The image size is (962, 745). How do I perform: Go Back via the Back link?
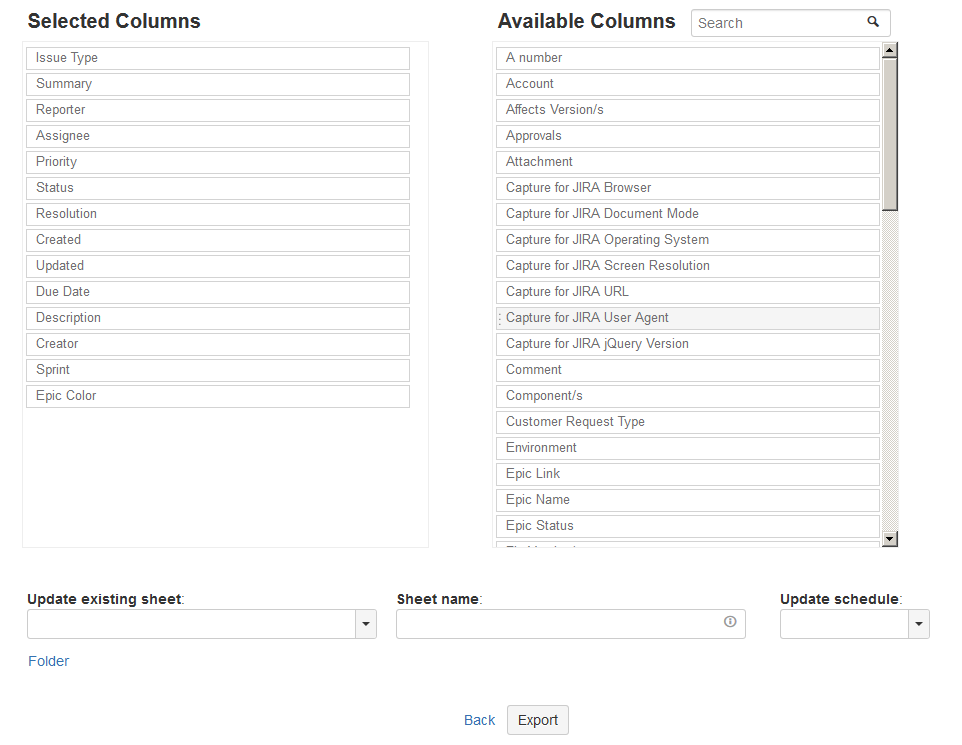point(479,720)
